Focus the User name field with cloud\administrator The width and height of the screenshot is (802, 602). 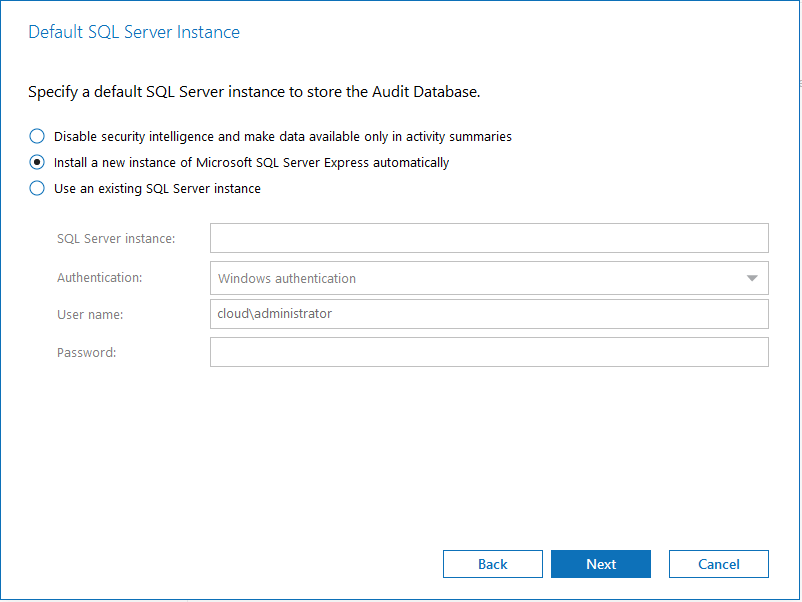pyautogui.click(x=489, y=314)
